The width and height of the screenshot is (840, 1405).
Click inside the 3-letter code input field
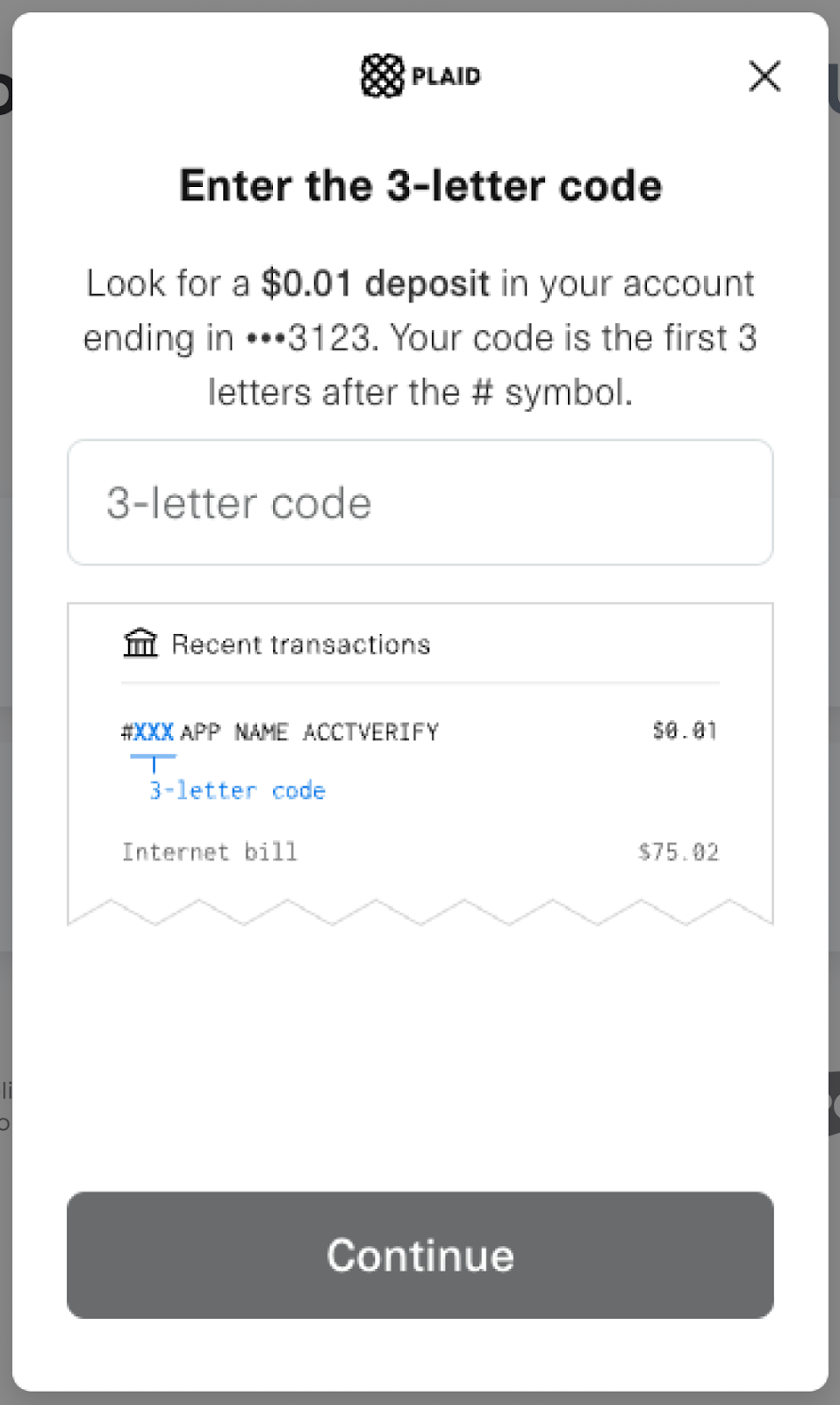420,503
